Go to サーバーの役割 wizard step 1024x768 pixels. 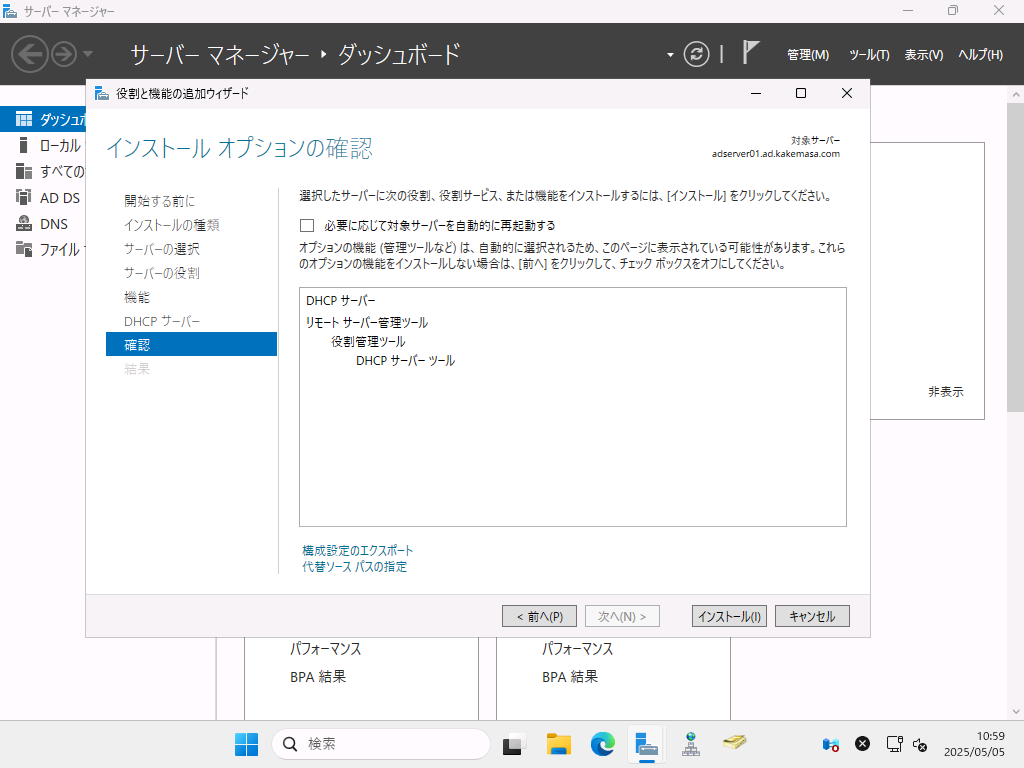coord(161,273)
